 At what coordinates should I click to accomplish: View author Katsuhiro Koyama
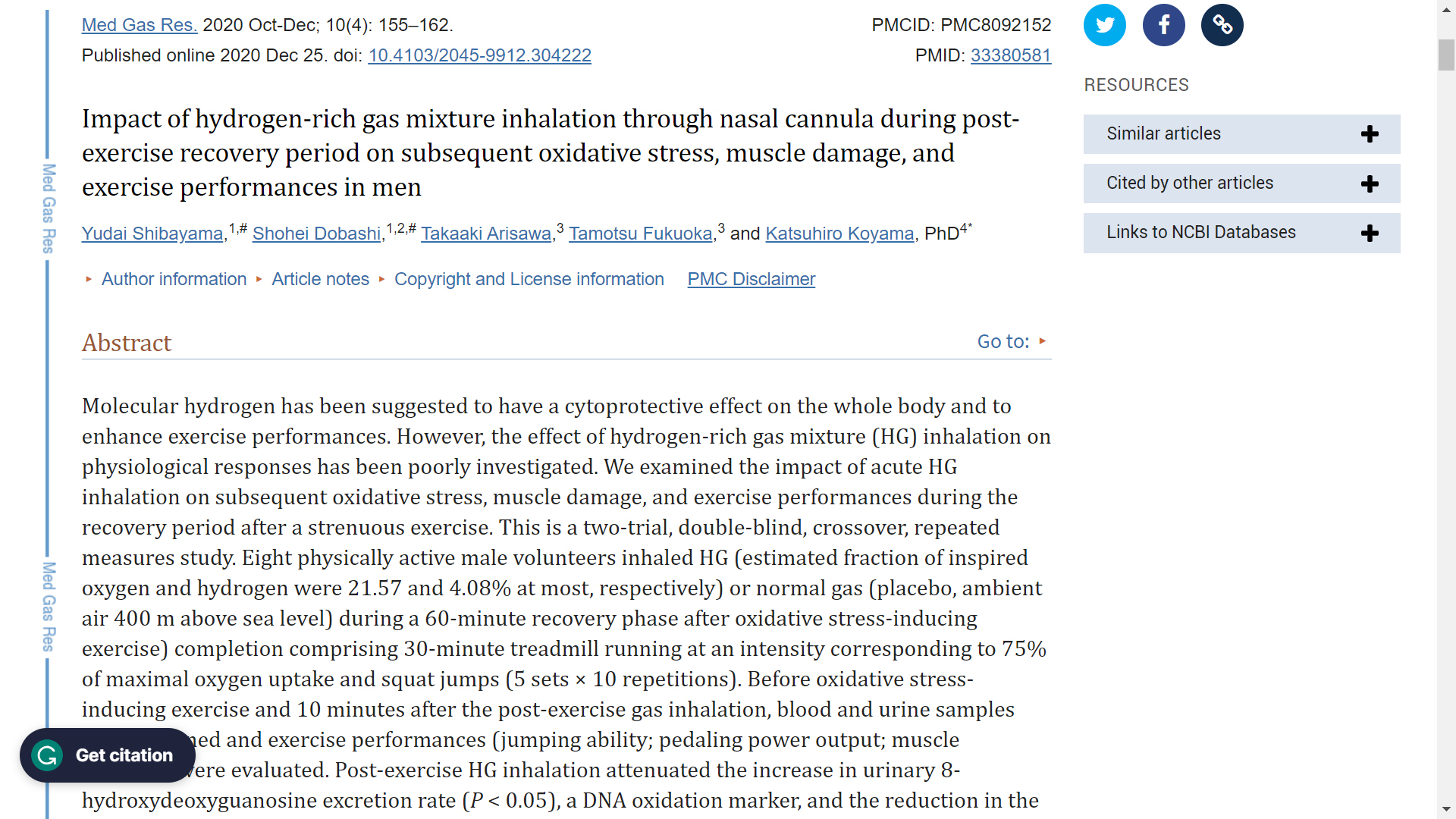pos(839,234)
